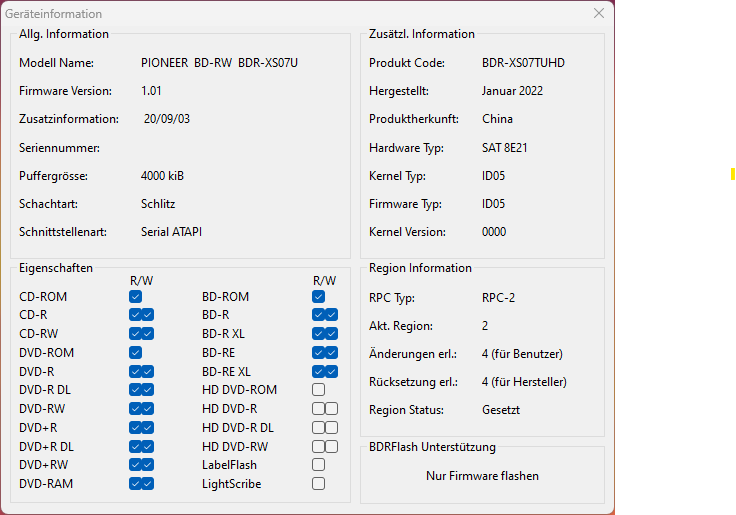The height and width of the screenshot is (515, 736).
Task: Toggle the BD-R XL write checkbox
Action: click(x=331, y=334)
